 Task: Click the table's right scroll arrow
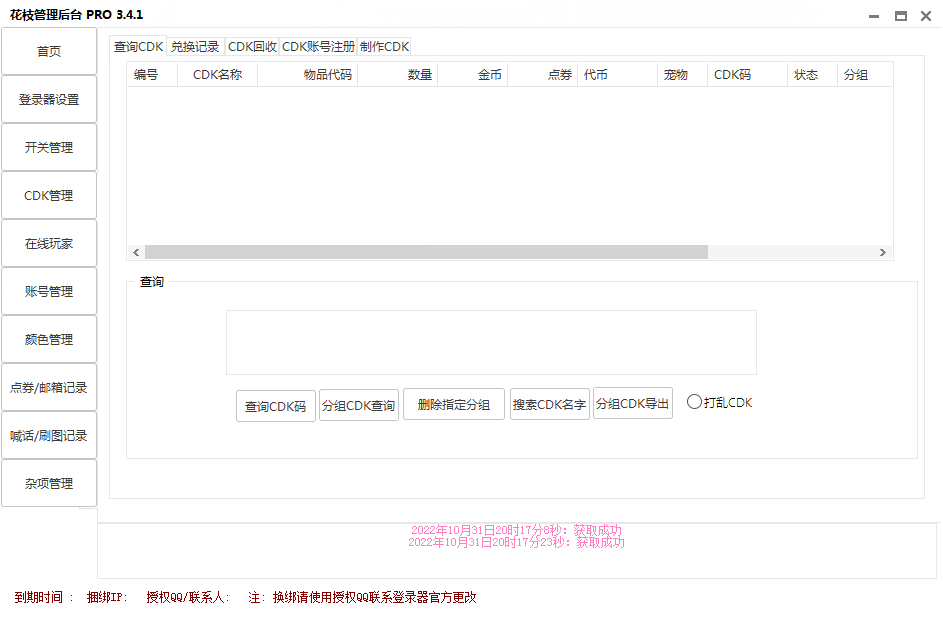[882, 252]
